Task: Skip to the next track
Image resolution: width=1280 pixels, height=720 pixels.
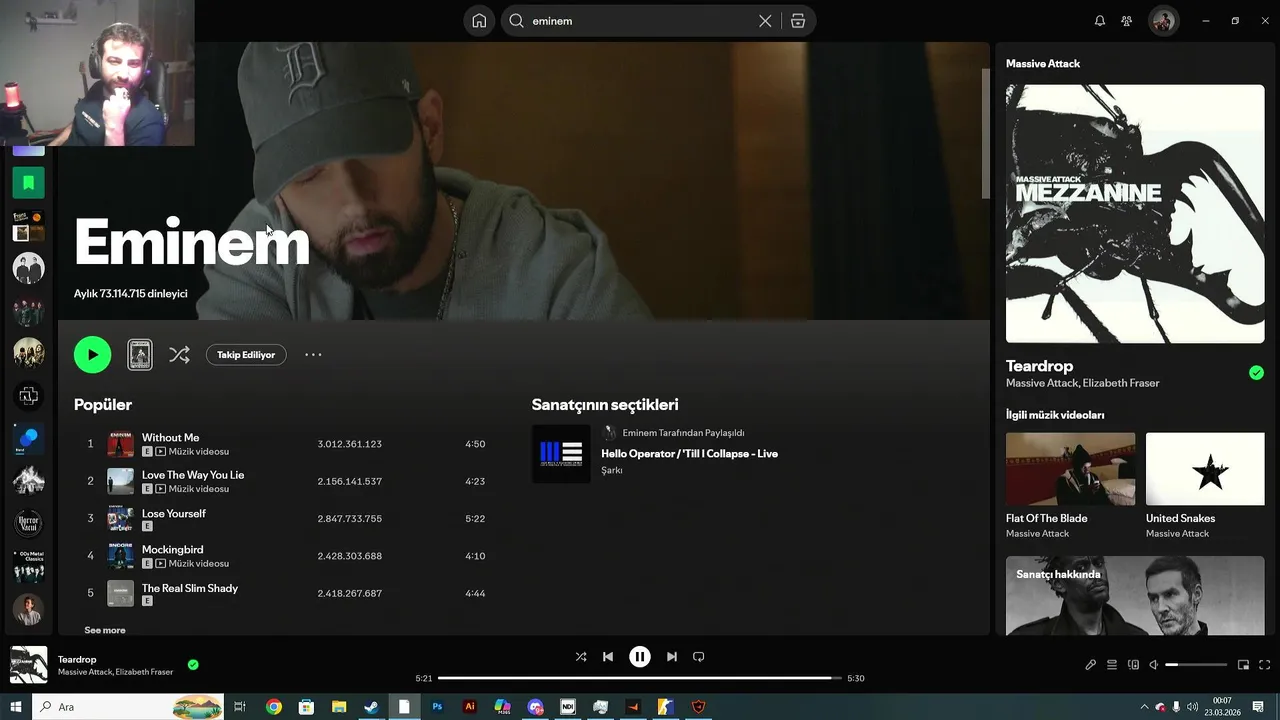Action: point(672,657)
